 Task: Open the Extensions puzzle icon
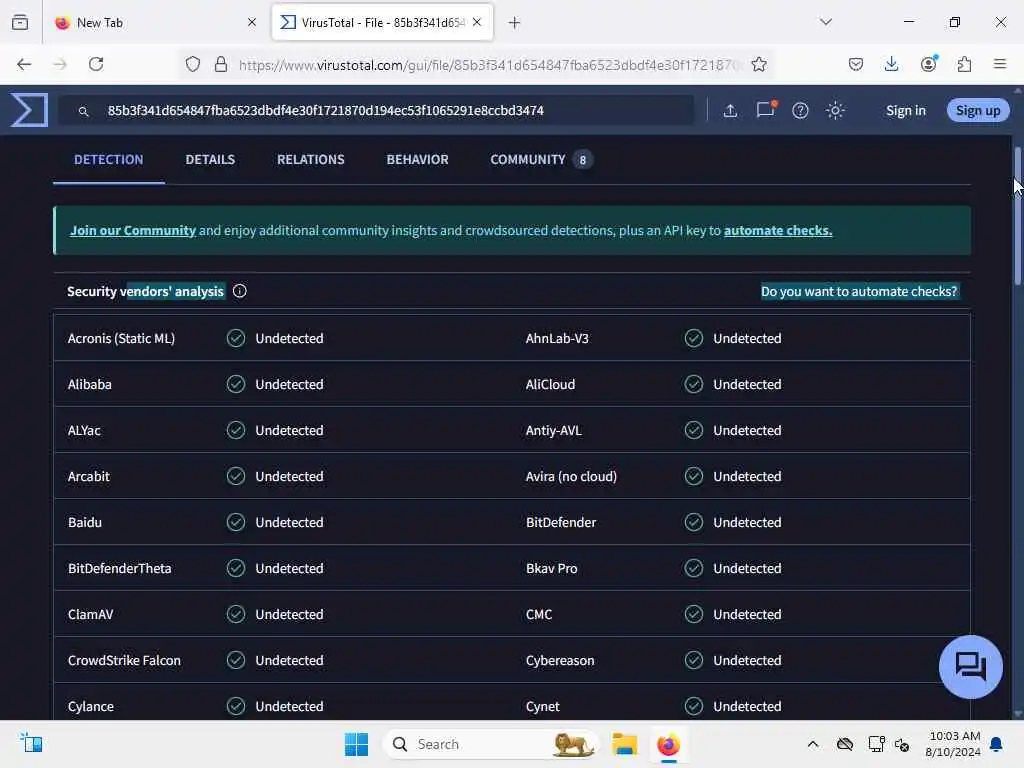click(x=964, y=64)
